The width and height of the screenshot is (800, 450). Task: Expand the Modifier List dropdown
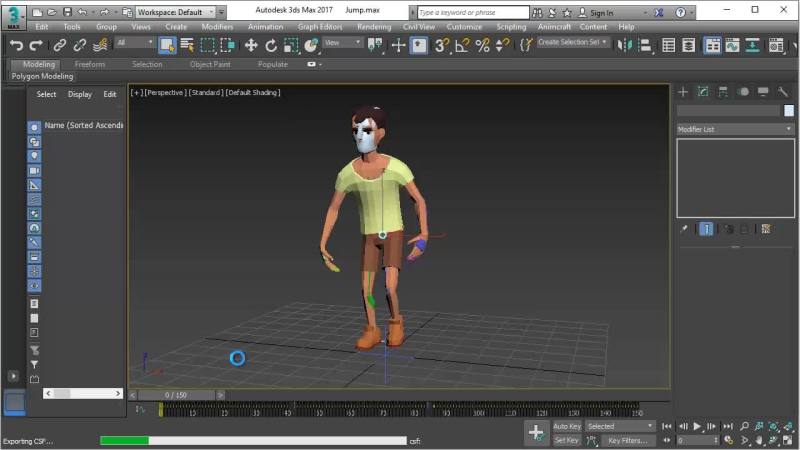735,129
